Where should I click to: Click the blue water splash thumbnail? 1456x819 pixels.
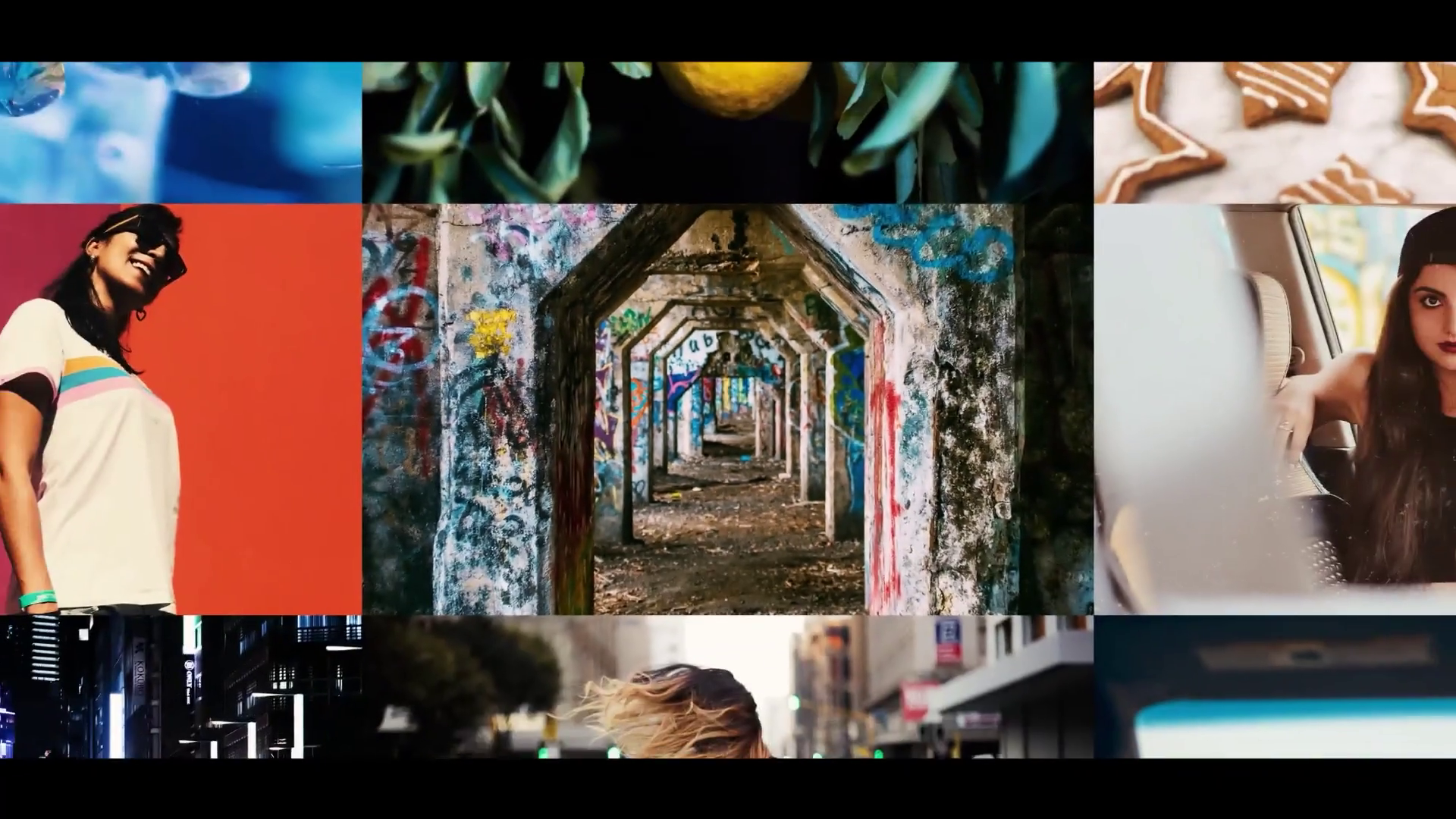180,133
